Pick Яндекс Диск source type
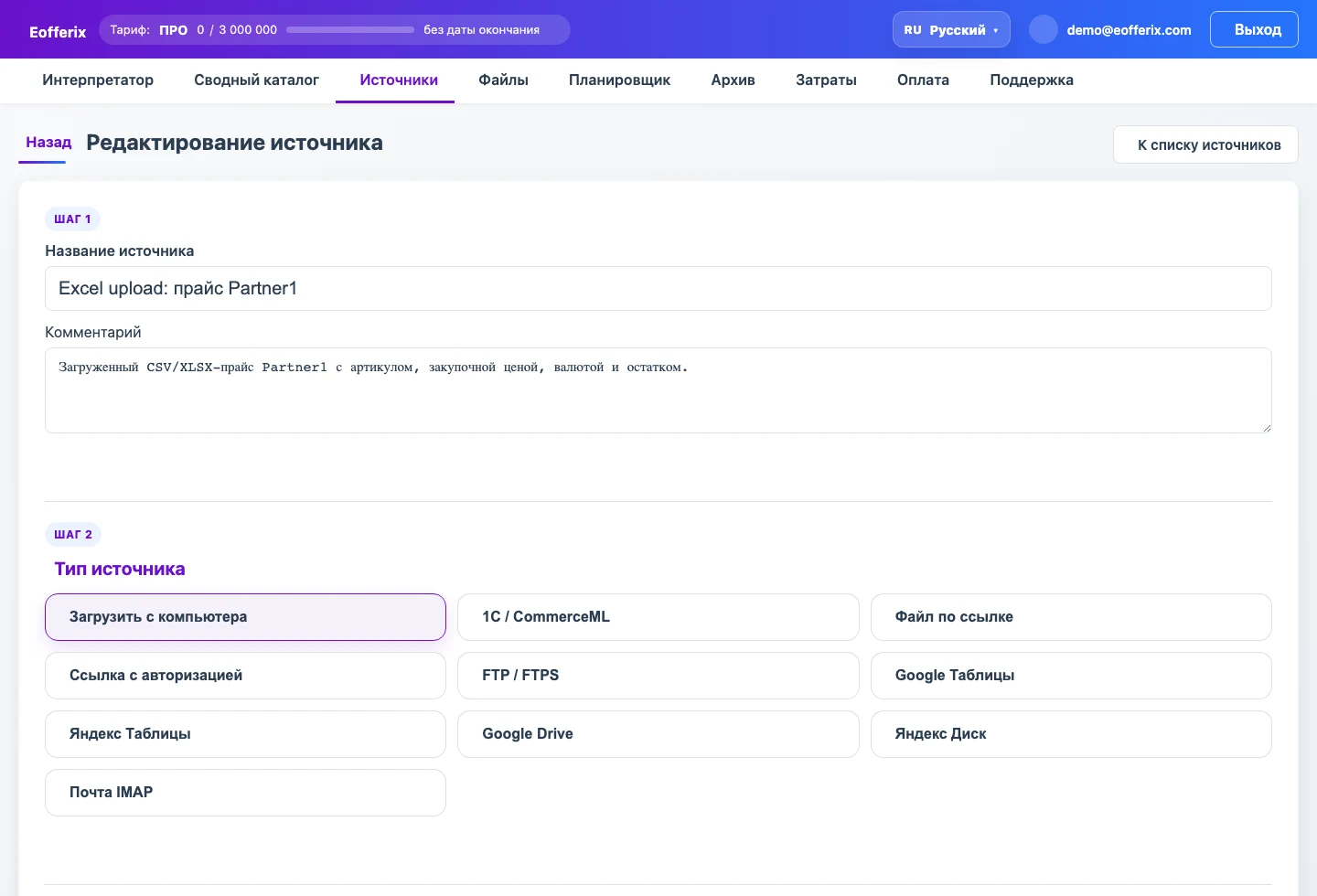Viewport: 1317px width, 896px height. pyautogui.click(x=1071, y=734)
